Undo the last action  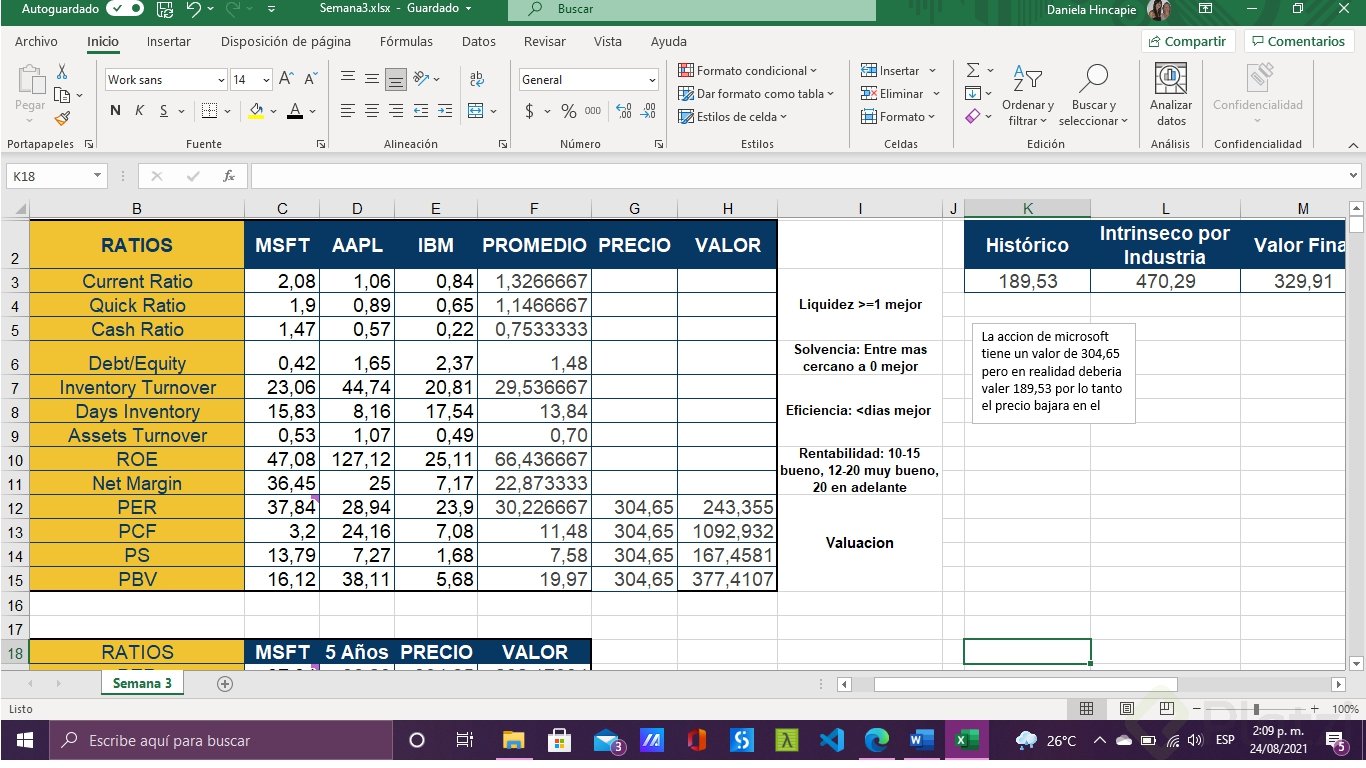(194, 9)
